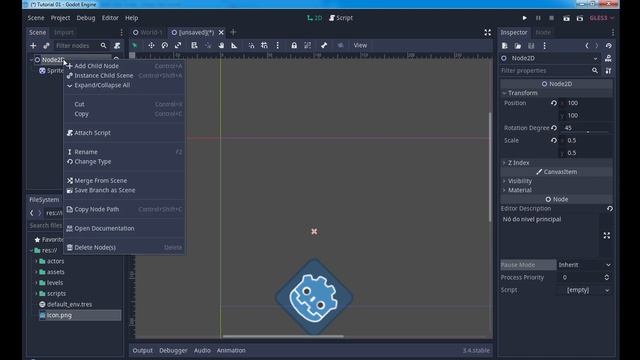Viewport: 640px width, 360px height.
Task: Select Change Type in context menu
Action: pos(124,162)
